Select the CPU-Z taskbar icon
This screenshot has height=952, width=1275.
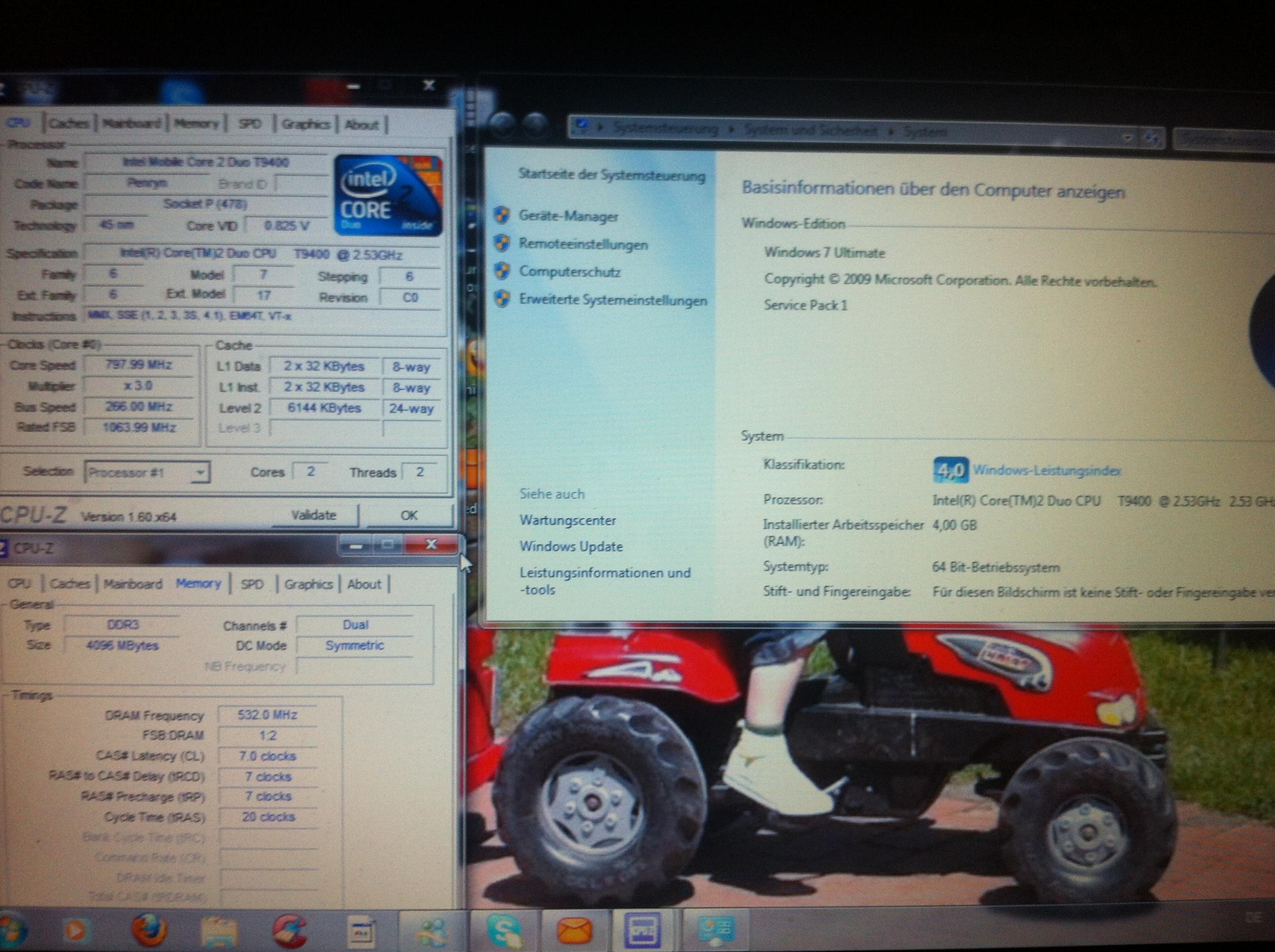(644, 929)
